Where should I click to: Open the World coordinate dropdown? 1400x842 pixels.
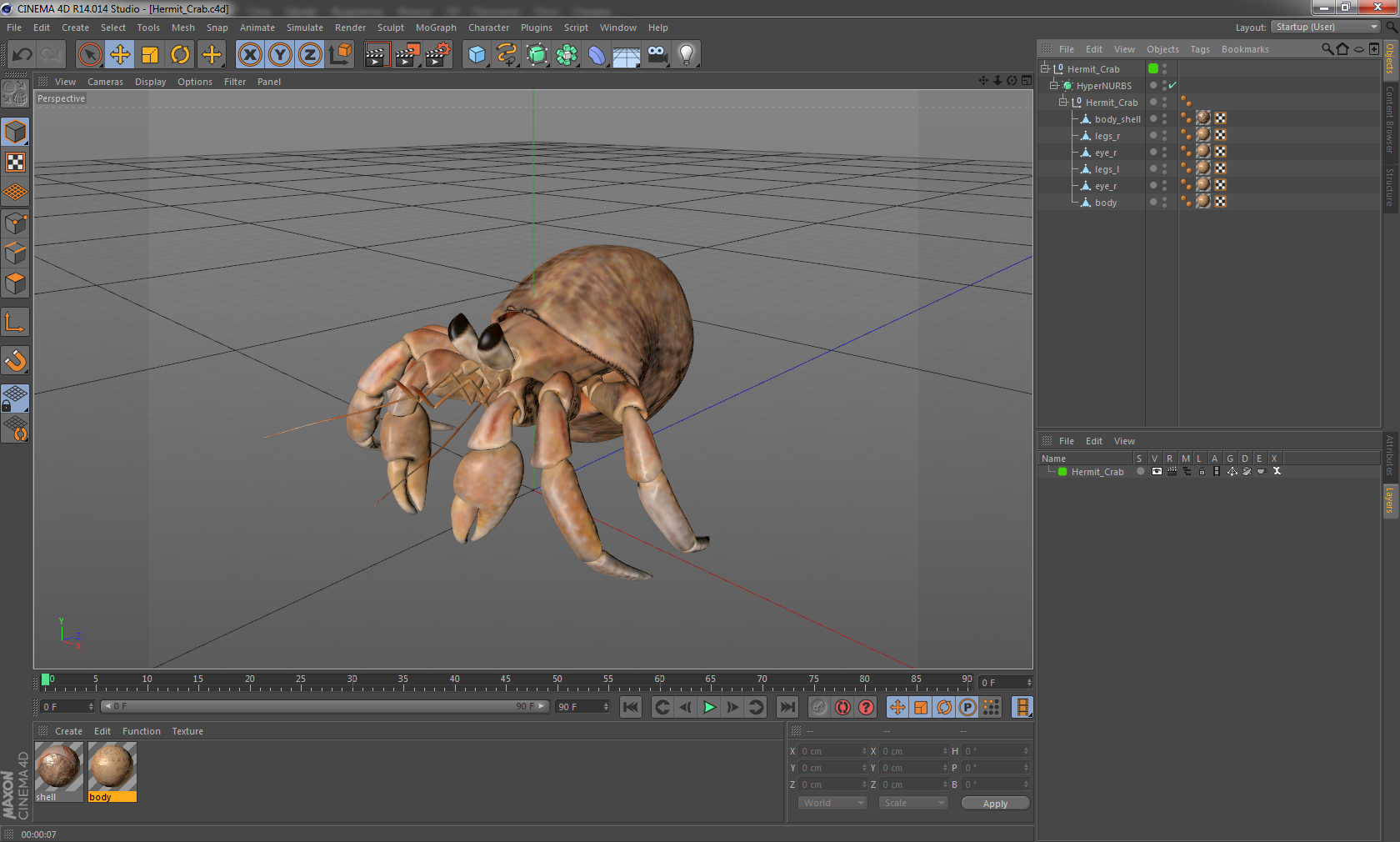(832, 803)
